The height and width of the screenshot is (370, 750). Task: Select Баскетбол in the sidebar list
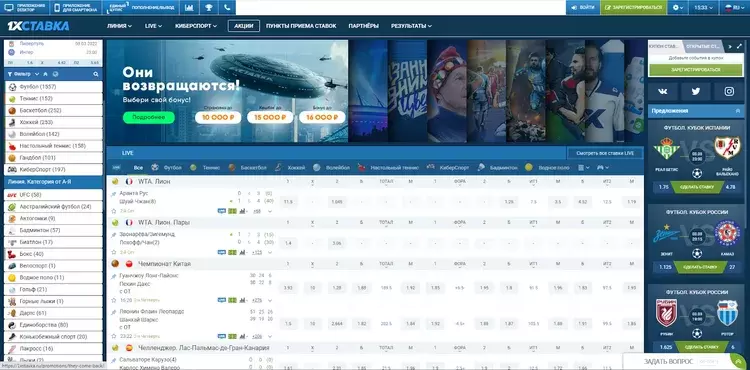(54, 110)
